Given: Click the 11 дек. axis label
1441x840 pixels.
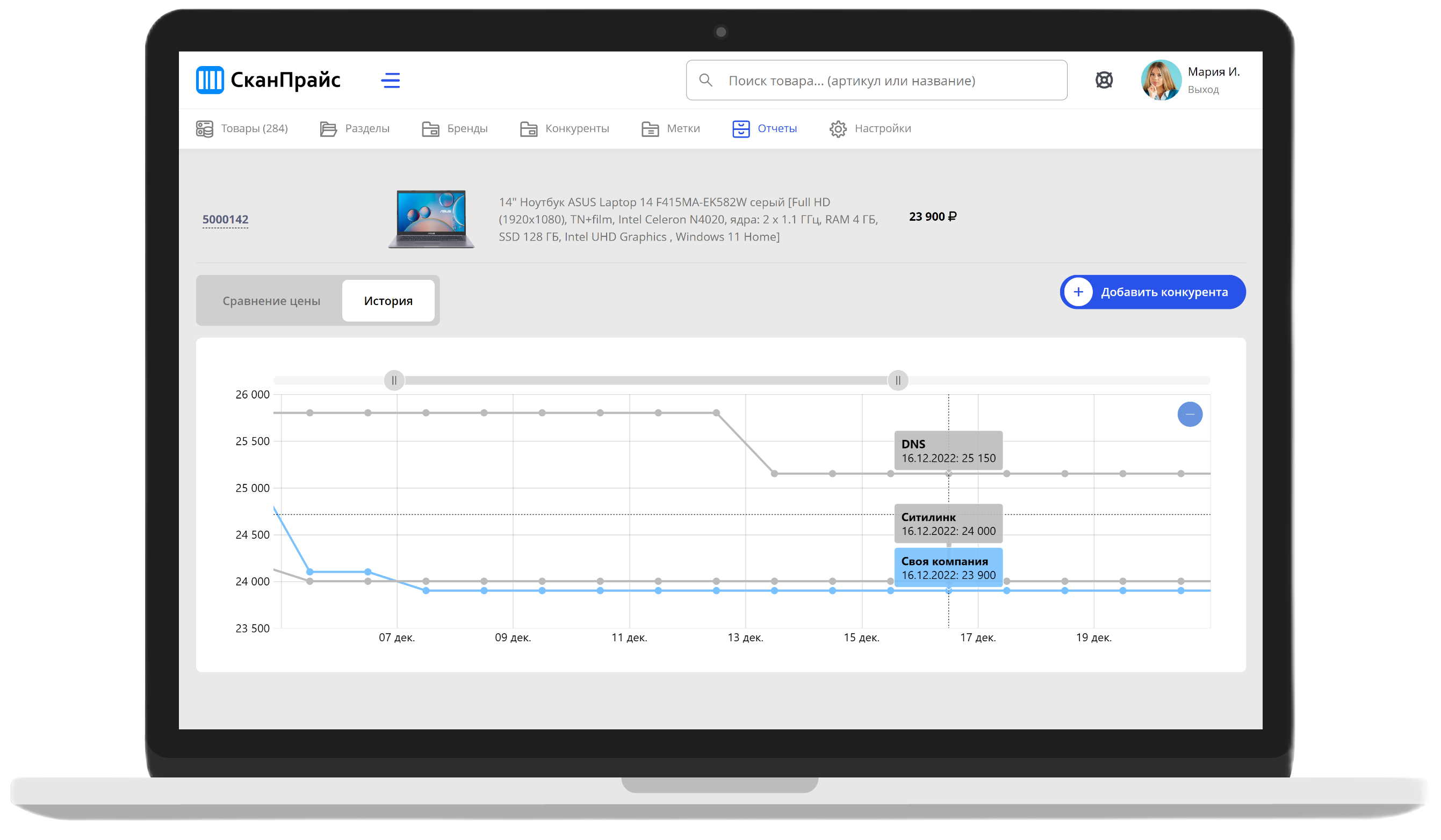Looking at the screenshot, I should pos(629,638).
